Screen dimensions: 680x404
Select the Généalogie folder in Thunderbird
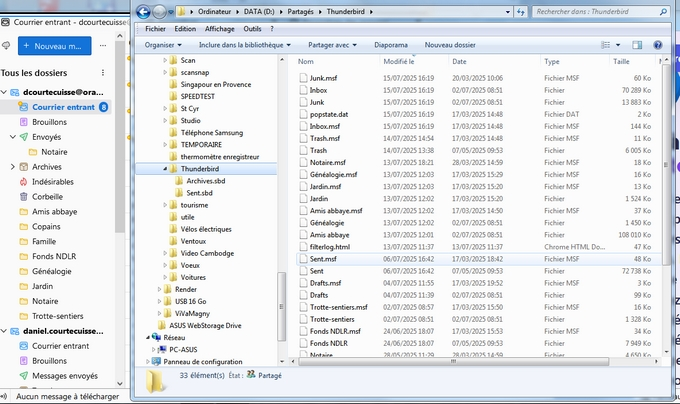tap(52, 271)
